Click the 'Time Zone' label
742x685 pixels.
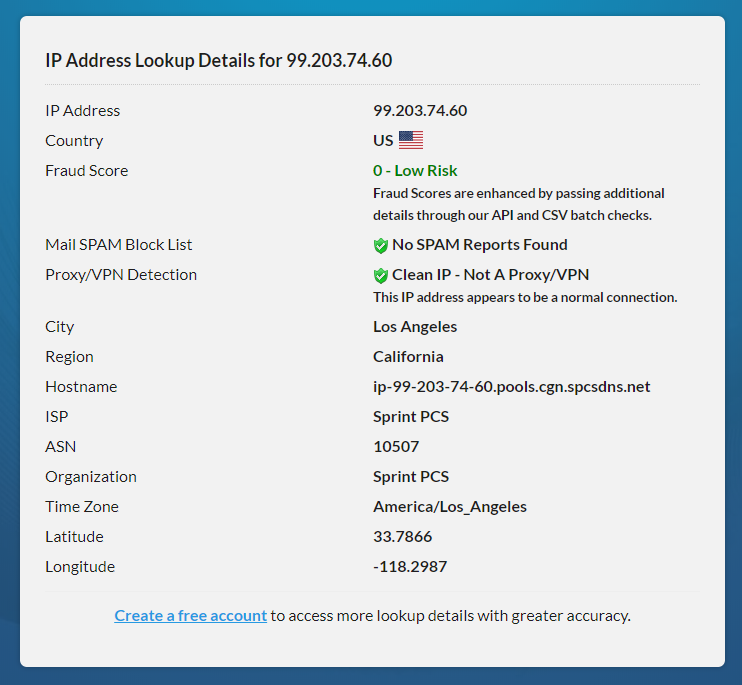coord(82,507)
